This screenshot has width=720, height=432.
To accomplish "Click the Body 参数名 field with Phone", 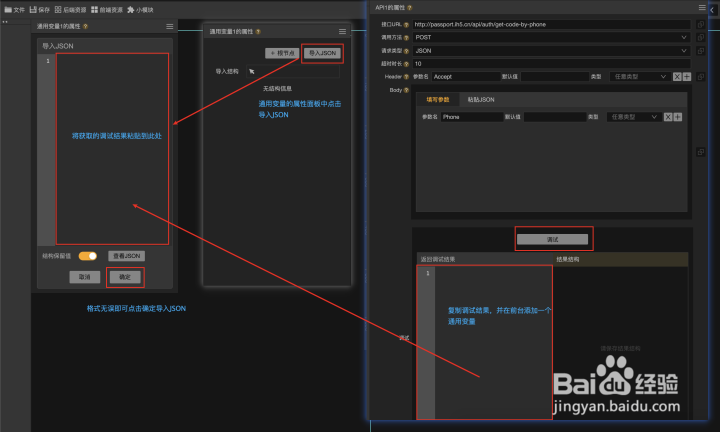I will (472, 117).
